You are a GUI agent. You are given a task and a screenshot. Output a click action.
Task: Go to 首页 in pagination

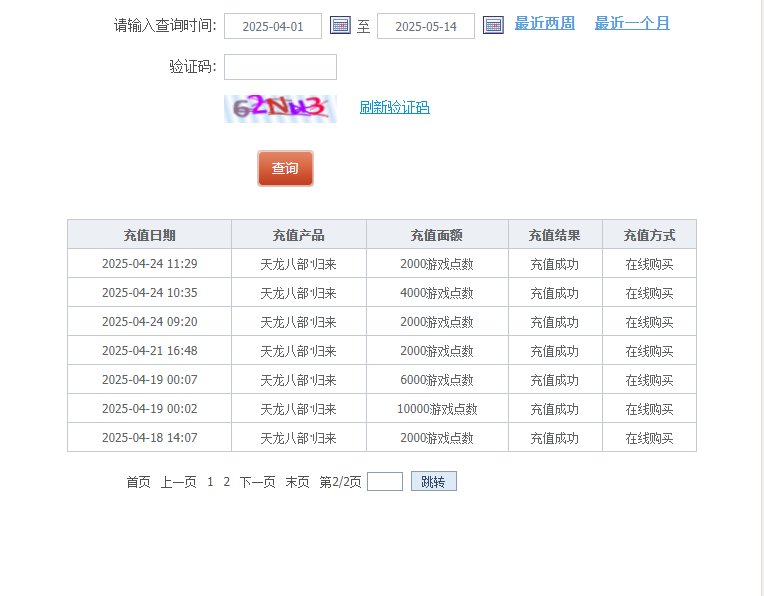click(x=138, y=482)
